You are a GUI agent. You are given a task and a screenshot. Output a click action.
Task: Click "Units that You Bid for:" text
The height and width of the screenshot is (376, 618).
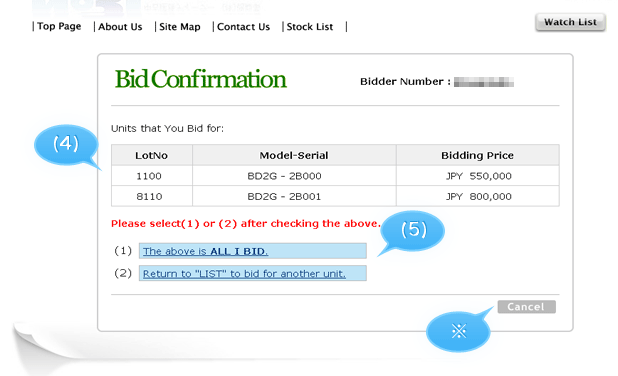(x=167, y=128)
